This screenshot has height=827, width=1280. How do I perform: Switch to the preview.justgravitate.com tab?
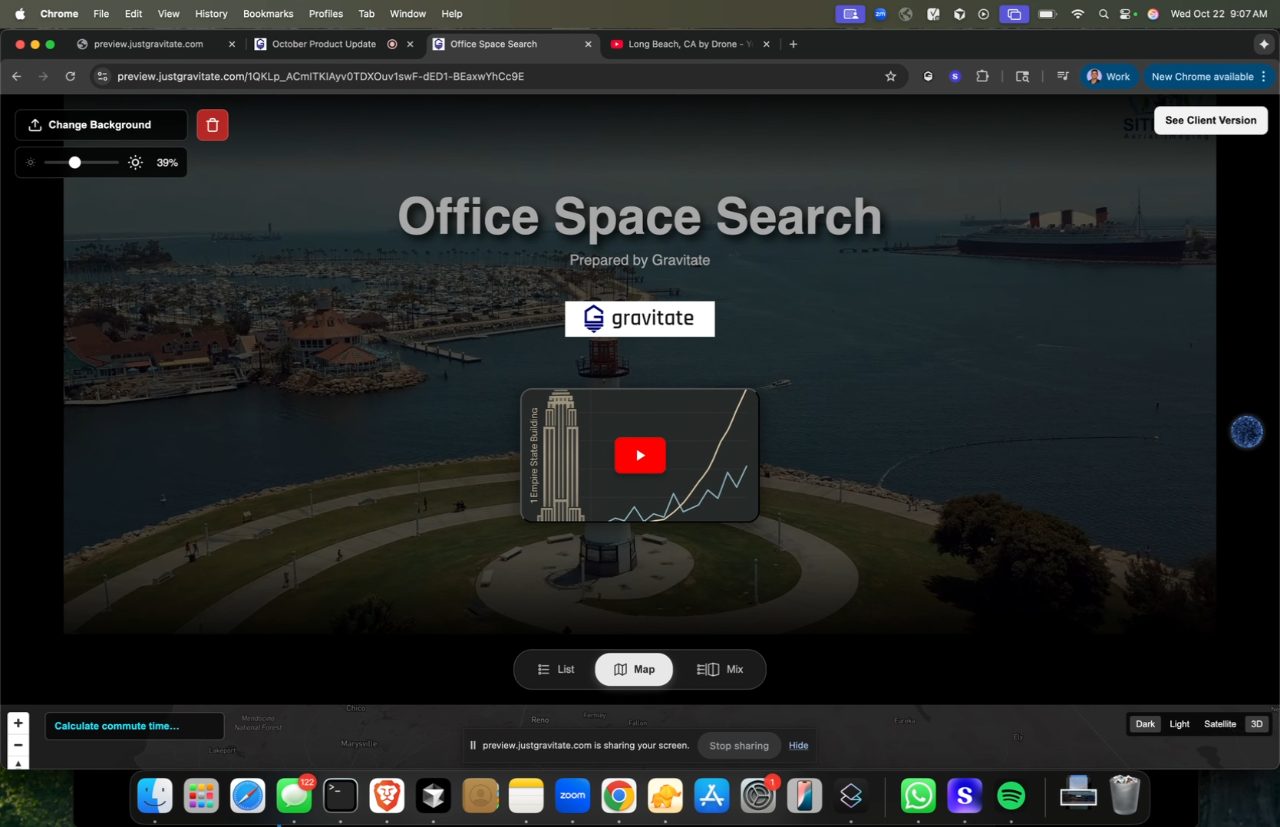(x=148, y=44)
